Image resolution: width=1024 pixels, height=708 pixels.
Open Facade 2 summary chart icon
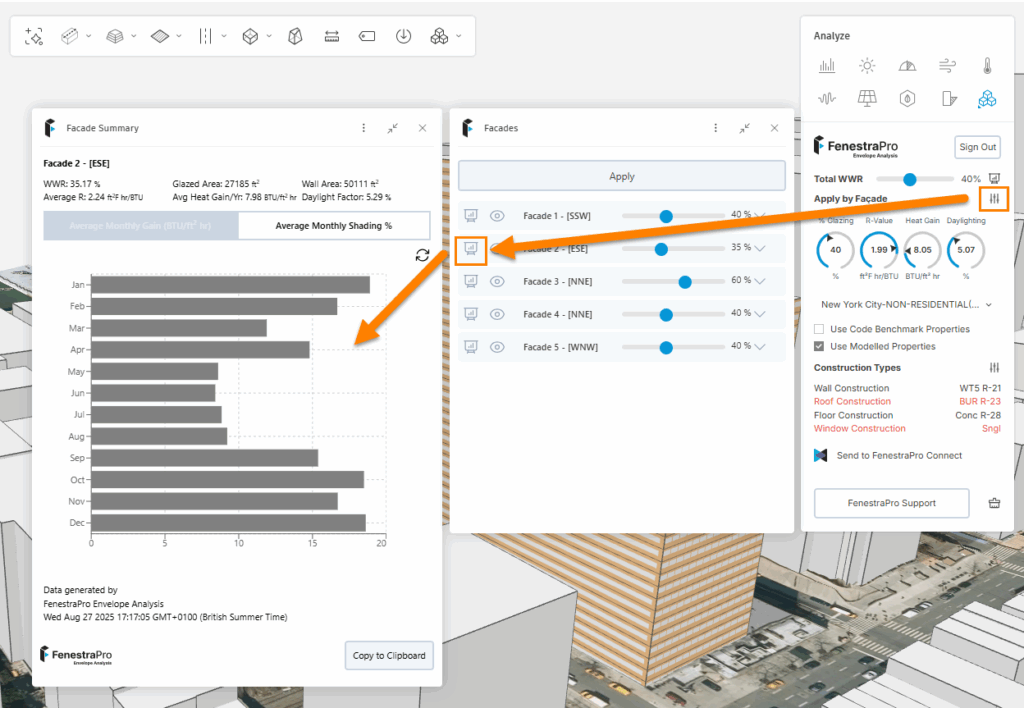click(471, 248)
